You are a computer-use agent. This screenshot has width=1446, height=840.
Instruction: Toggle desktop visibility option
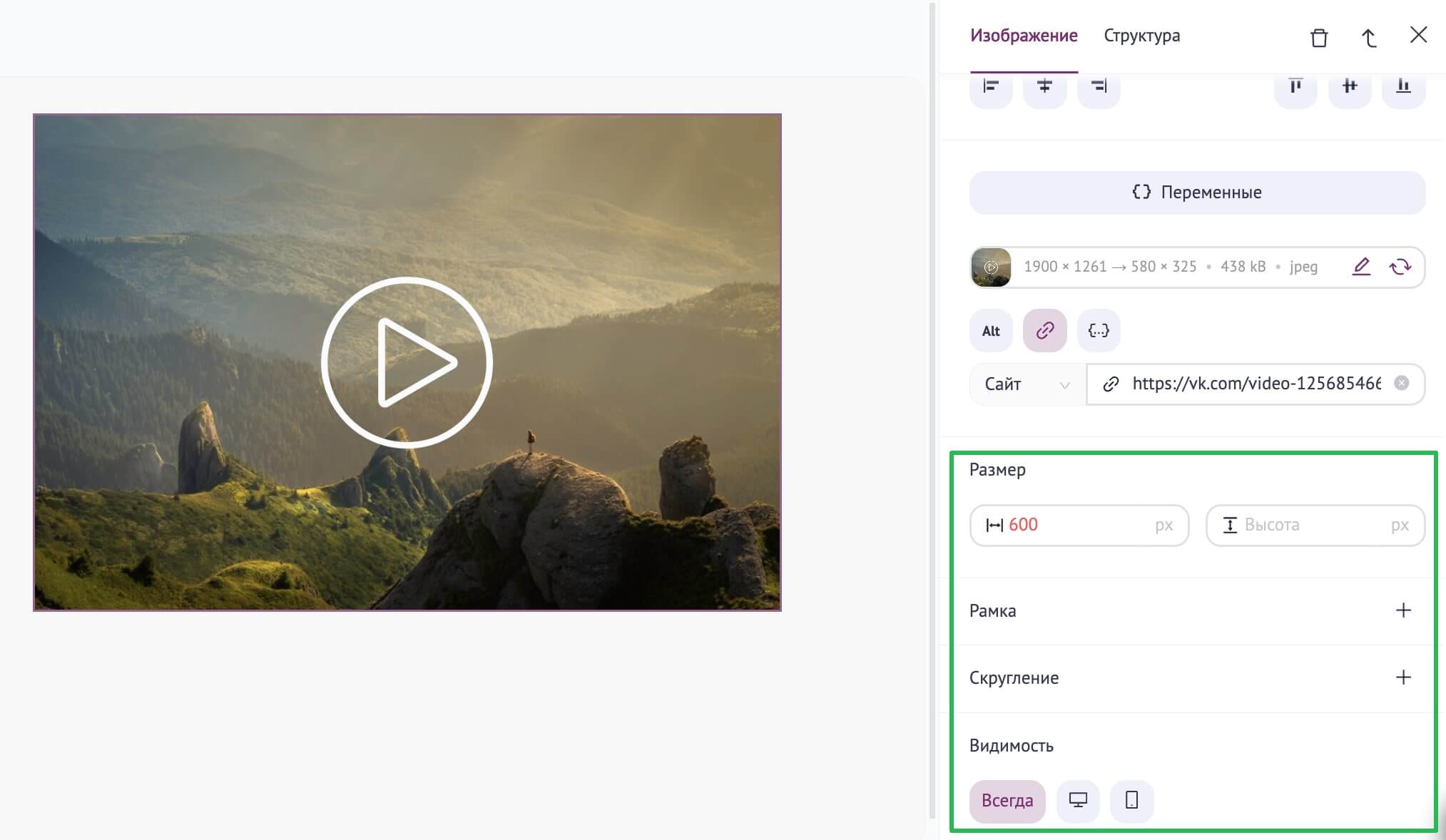tap(1078, 800)
